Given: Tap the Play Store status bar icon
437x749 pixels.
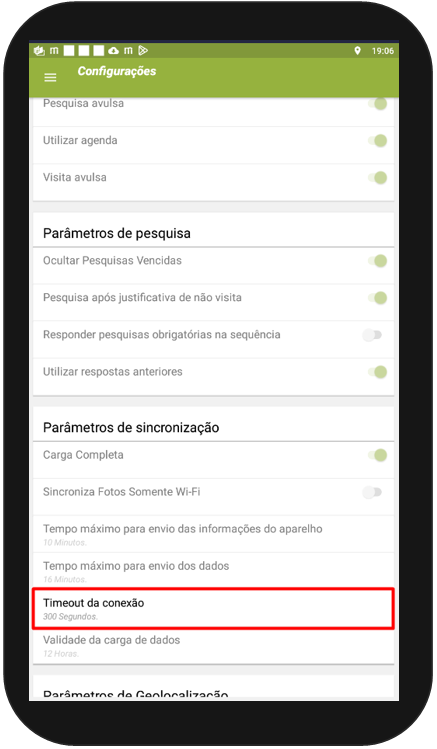Looking at the screenshot, I should pos(143,50).
